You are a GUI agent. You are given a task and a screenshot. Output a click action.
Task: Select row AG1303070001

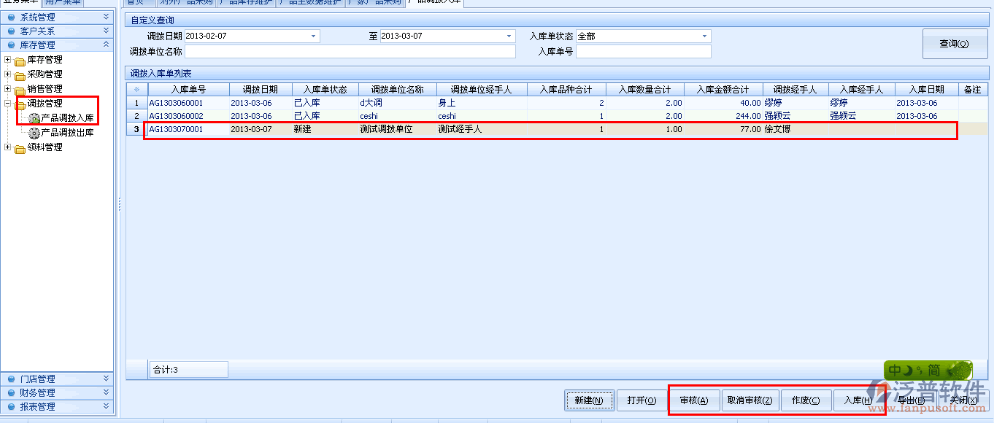557,129
